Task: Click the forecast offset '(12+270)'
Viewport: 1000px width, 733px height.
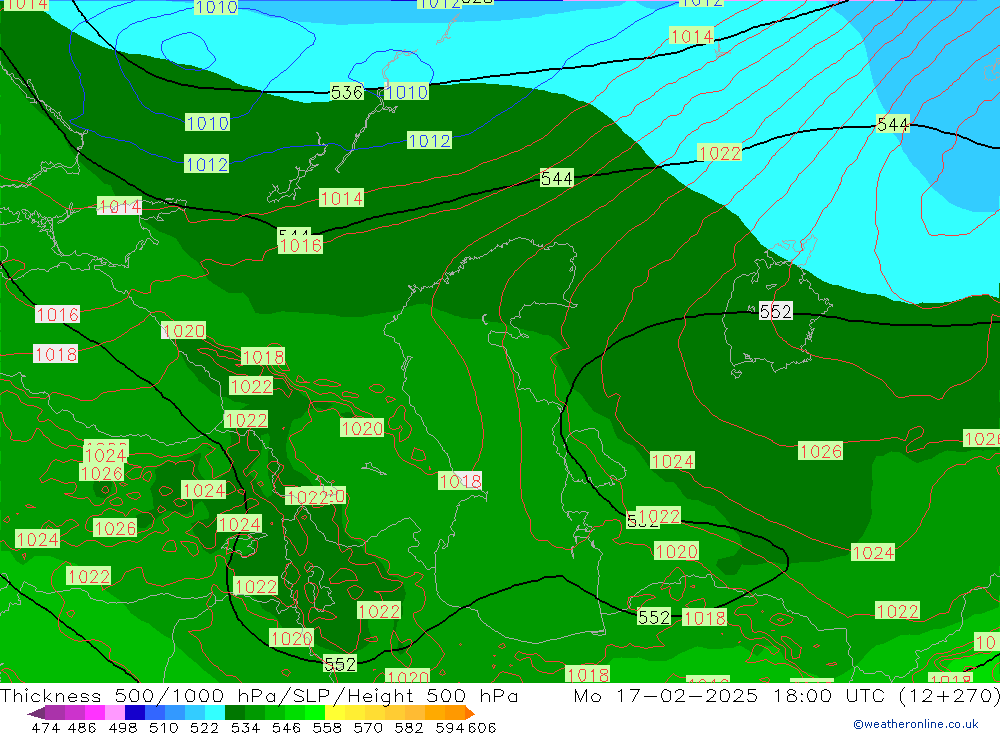Action: click(948, 695)
